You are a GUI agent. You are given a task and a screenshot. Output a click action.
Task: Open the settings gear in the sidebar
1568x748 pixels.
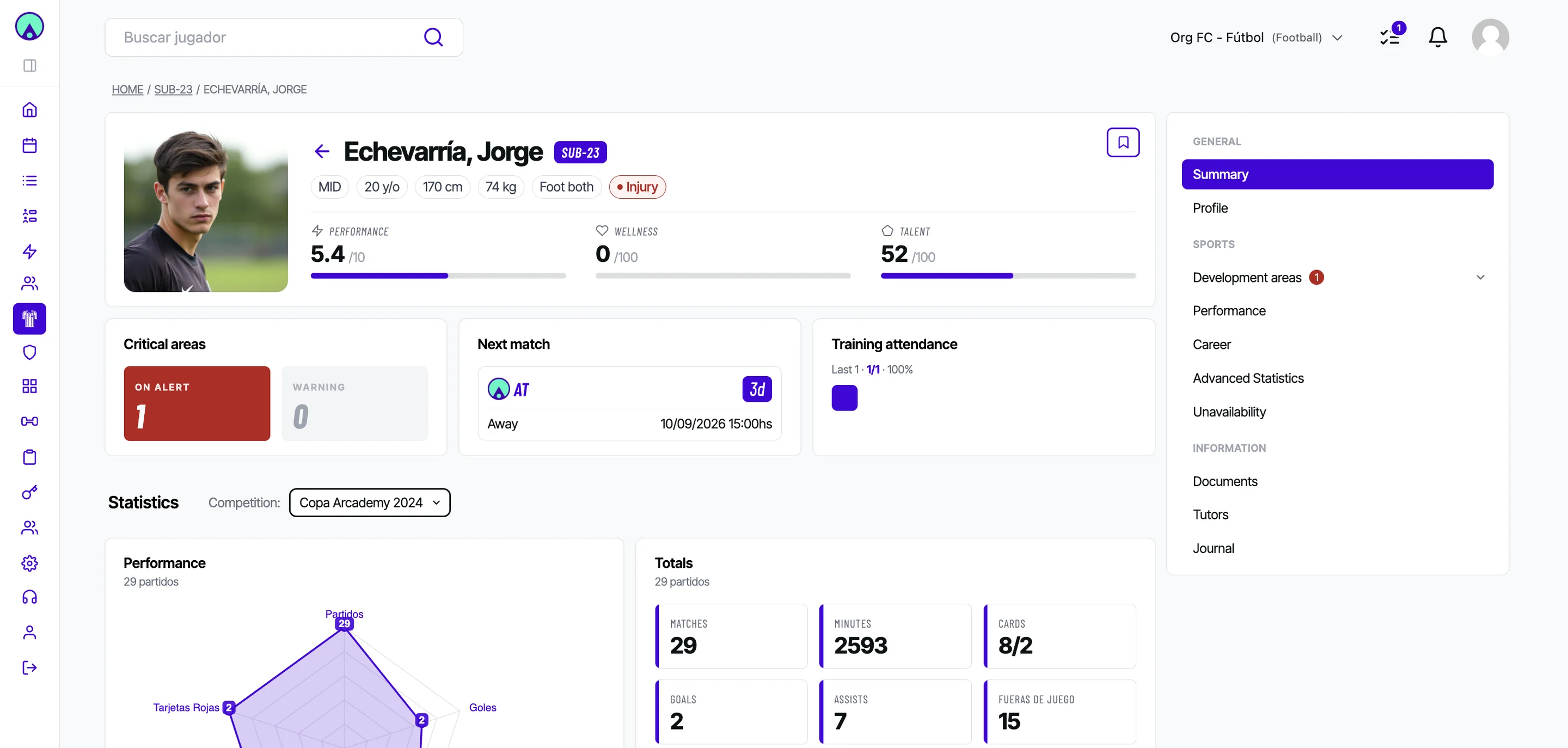click(x=29, y=563)
